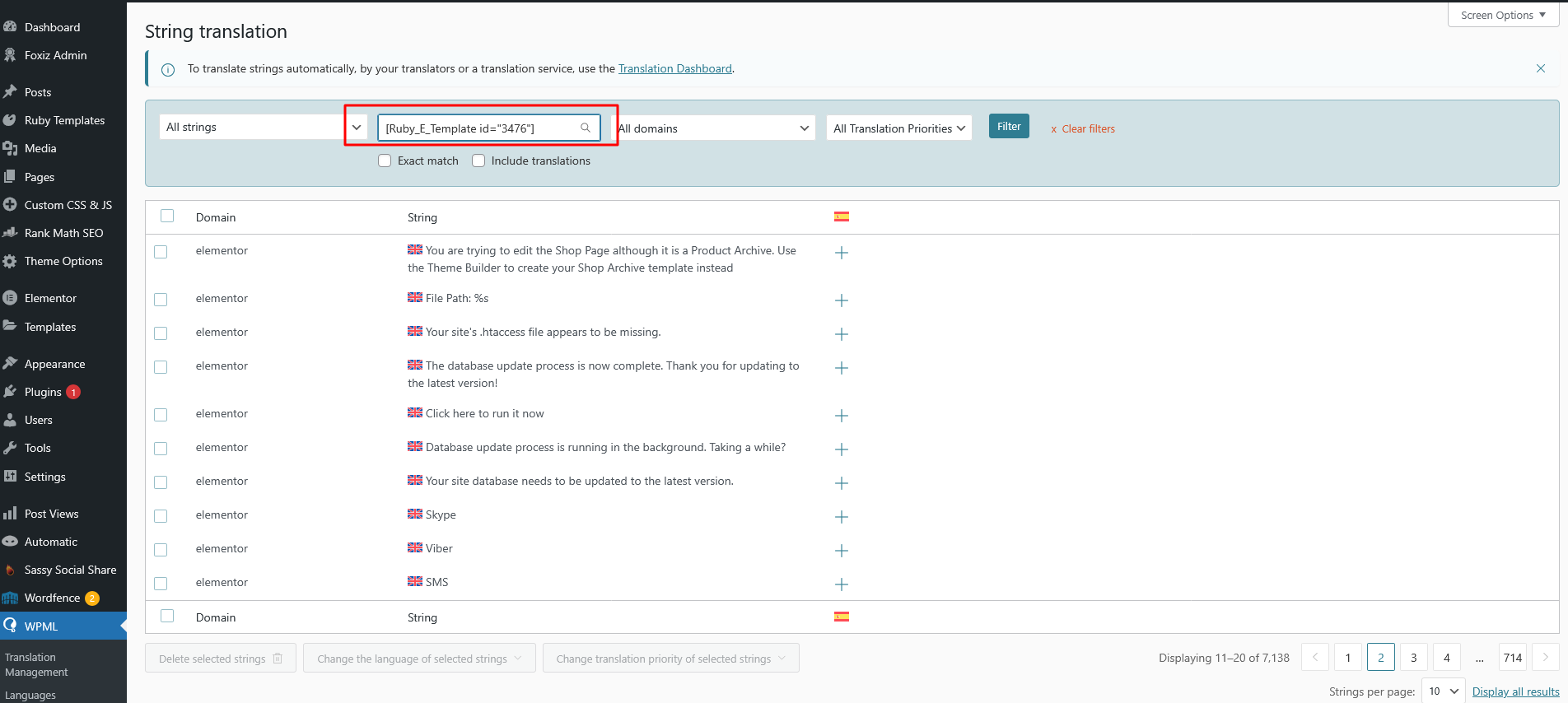
Task: Click the Post Views chart icon
Action: pos(10,513)
